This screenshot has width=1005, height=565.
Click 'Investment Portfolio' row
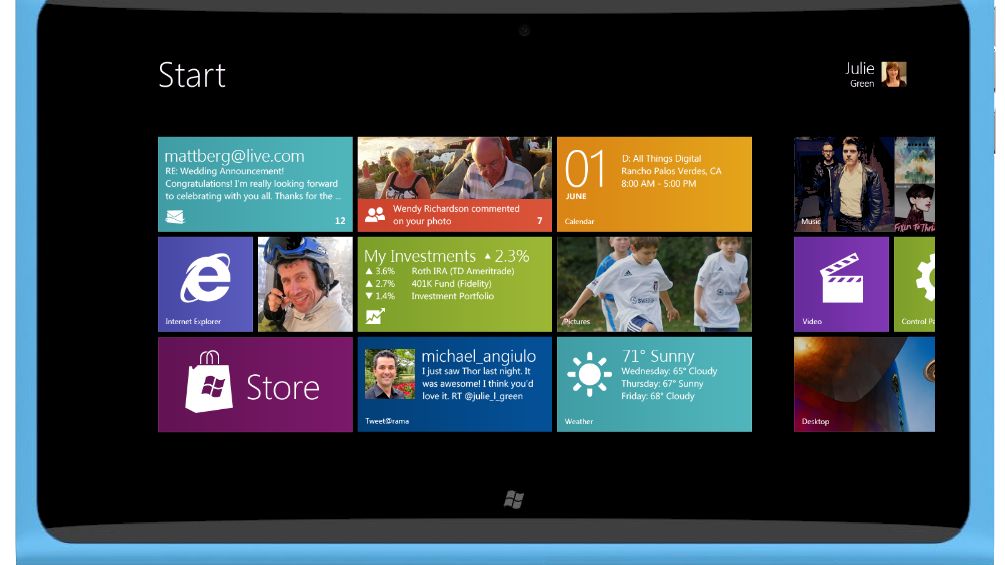click(429, 296)
